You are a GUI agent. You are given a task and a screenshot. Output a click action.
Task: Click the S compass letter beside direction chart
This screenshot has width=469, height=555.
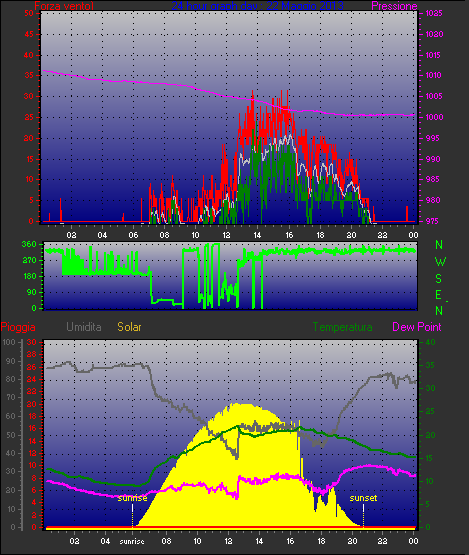(439, 279)
